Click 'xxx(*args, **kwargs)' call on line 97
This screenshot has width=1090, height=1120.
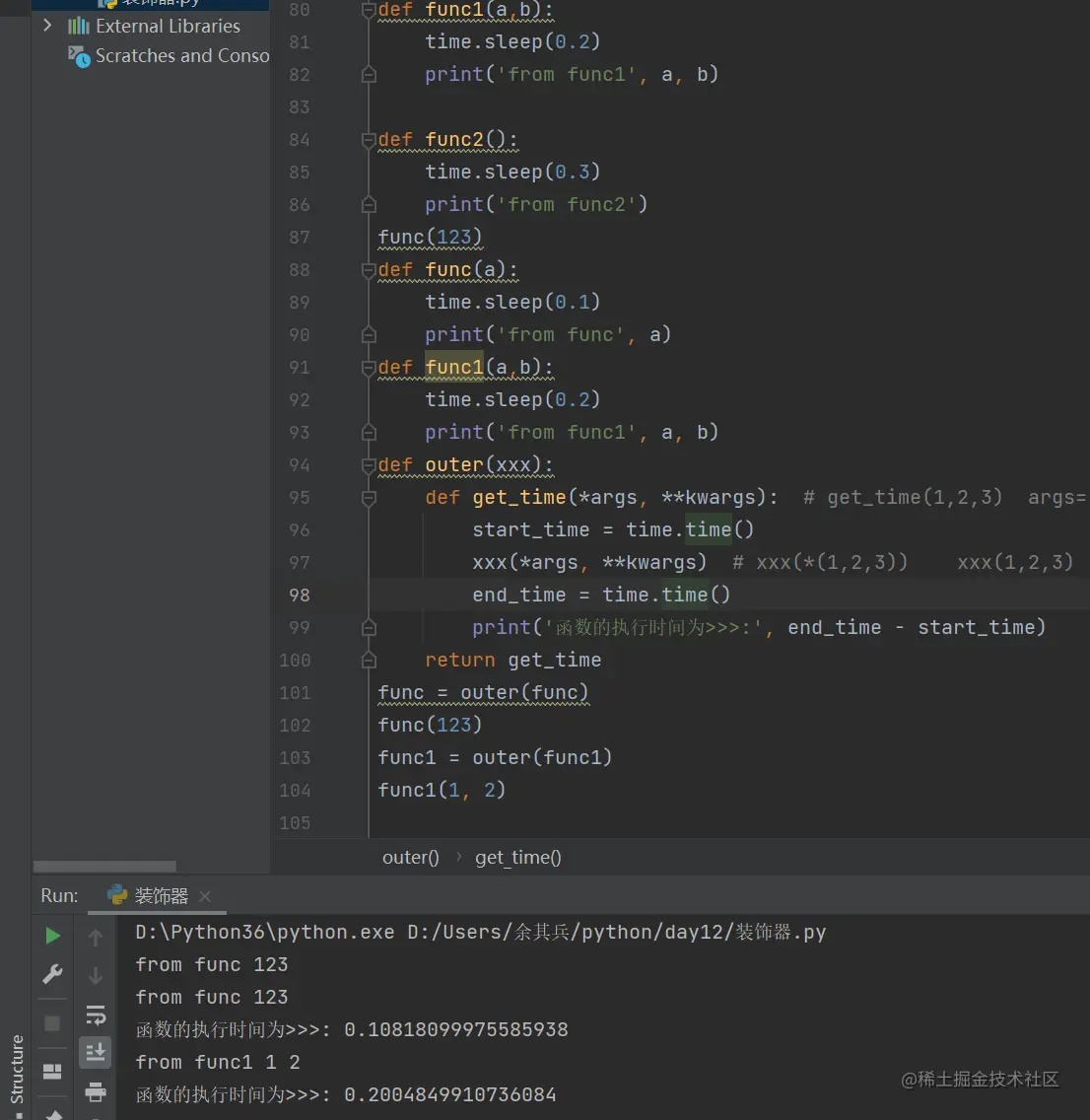[589, 563]
